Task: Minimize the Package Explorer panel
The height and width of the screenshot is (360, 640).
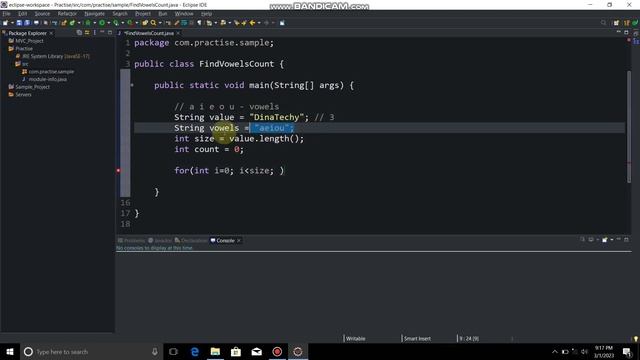Action: pos(102,32)
